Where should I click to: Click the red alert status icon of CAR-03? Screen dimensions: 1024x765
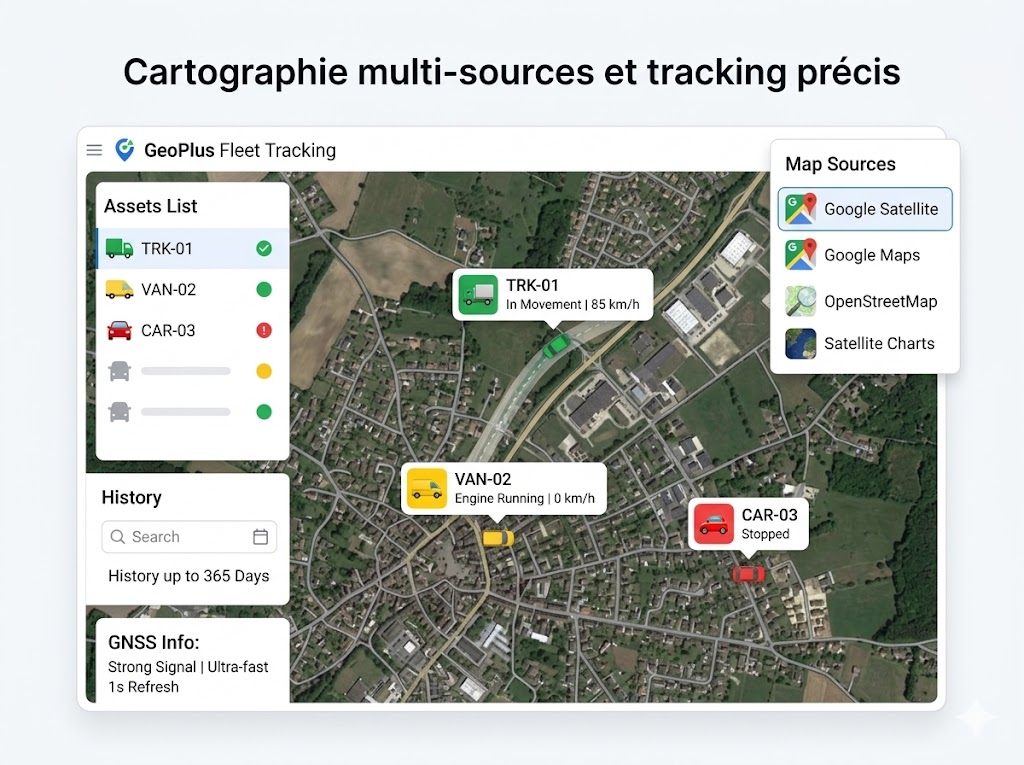pos(264,331)
